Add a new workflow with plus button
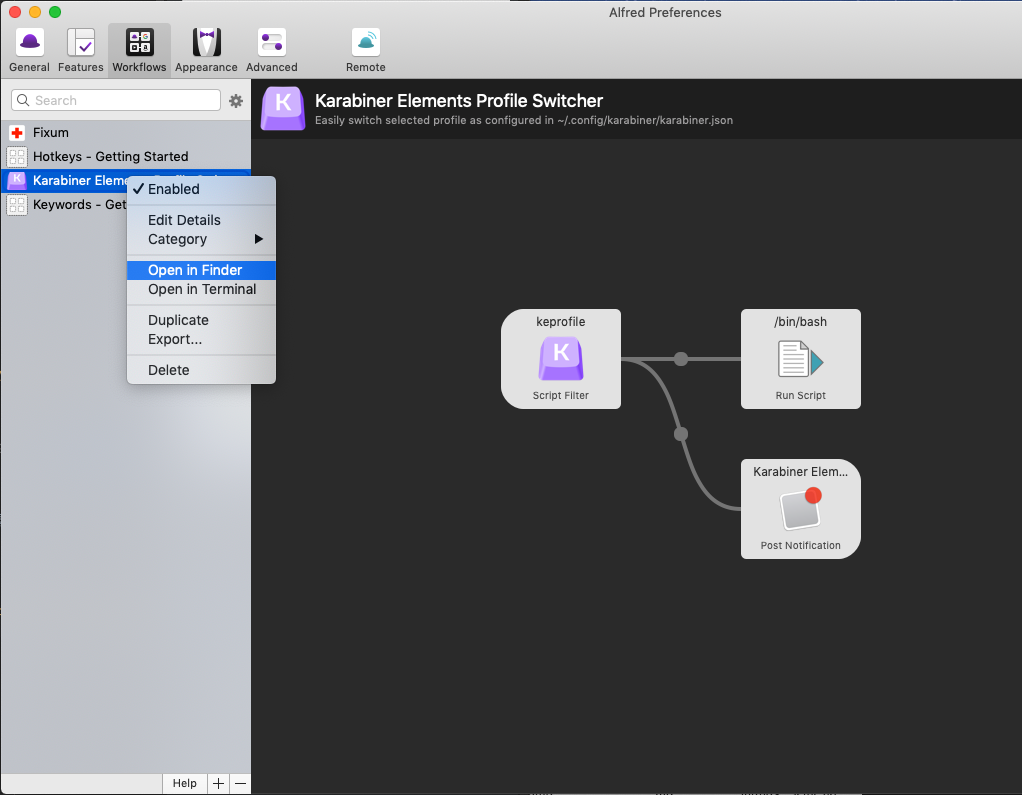Viewport: 1022px width, 795px height. tap(218, 783)
